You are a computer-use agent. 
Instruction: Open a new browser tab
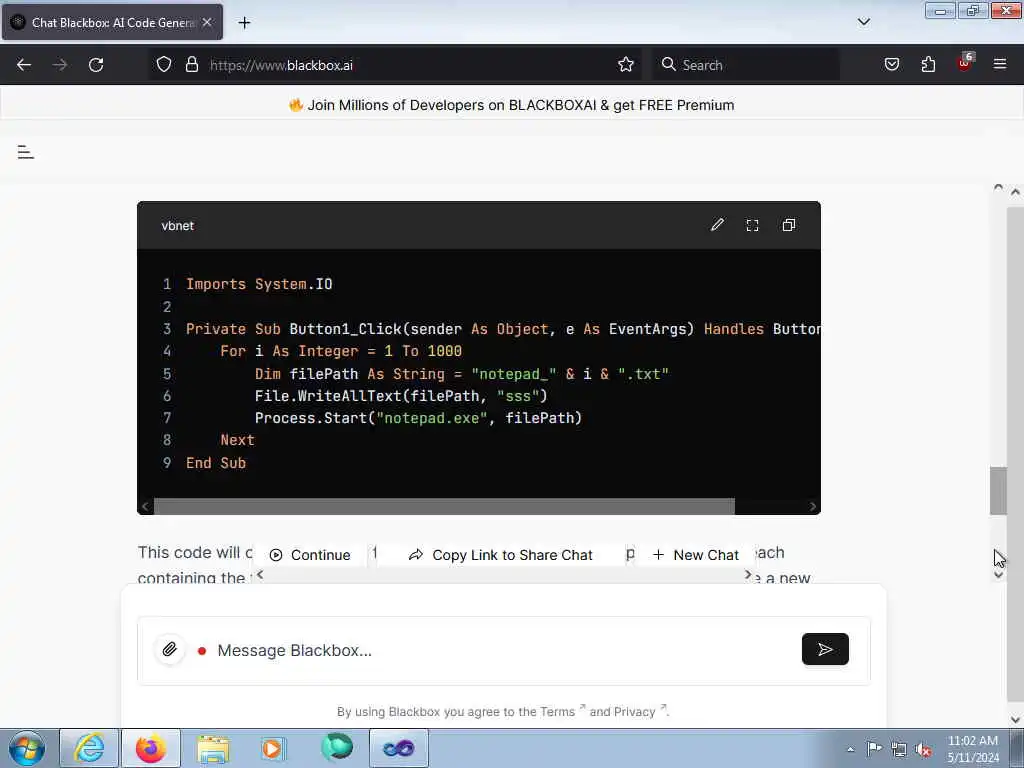pos(244,23)
